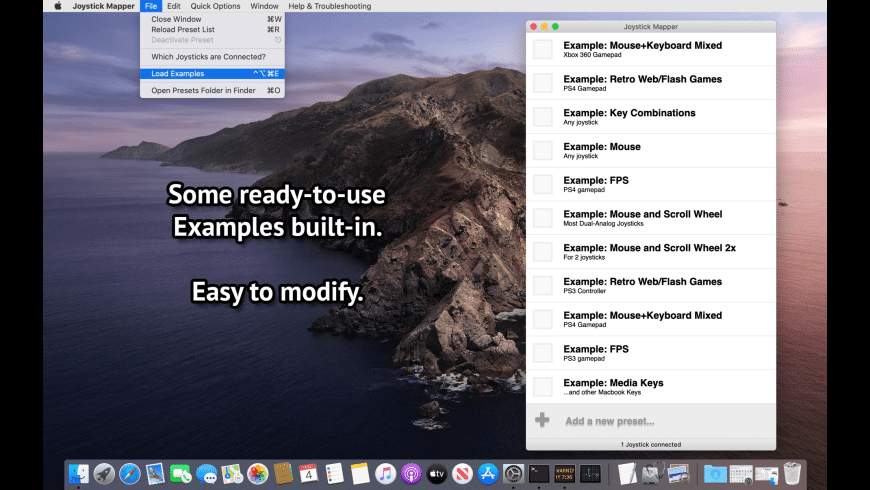Open the Music app in dock
This screenshot has width=870, height=490.
(385, 474)
